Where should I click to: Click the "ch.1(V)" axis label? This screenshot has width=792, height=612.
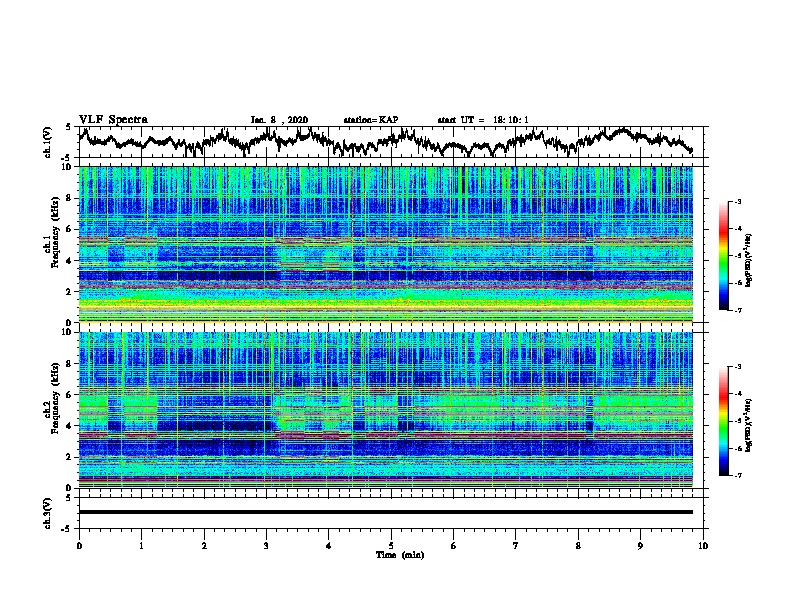coord(48,142)
